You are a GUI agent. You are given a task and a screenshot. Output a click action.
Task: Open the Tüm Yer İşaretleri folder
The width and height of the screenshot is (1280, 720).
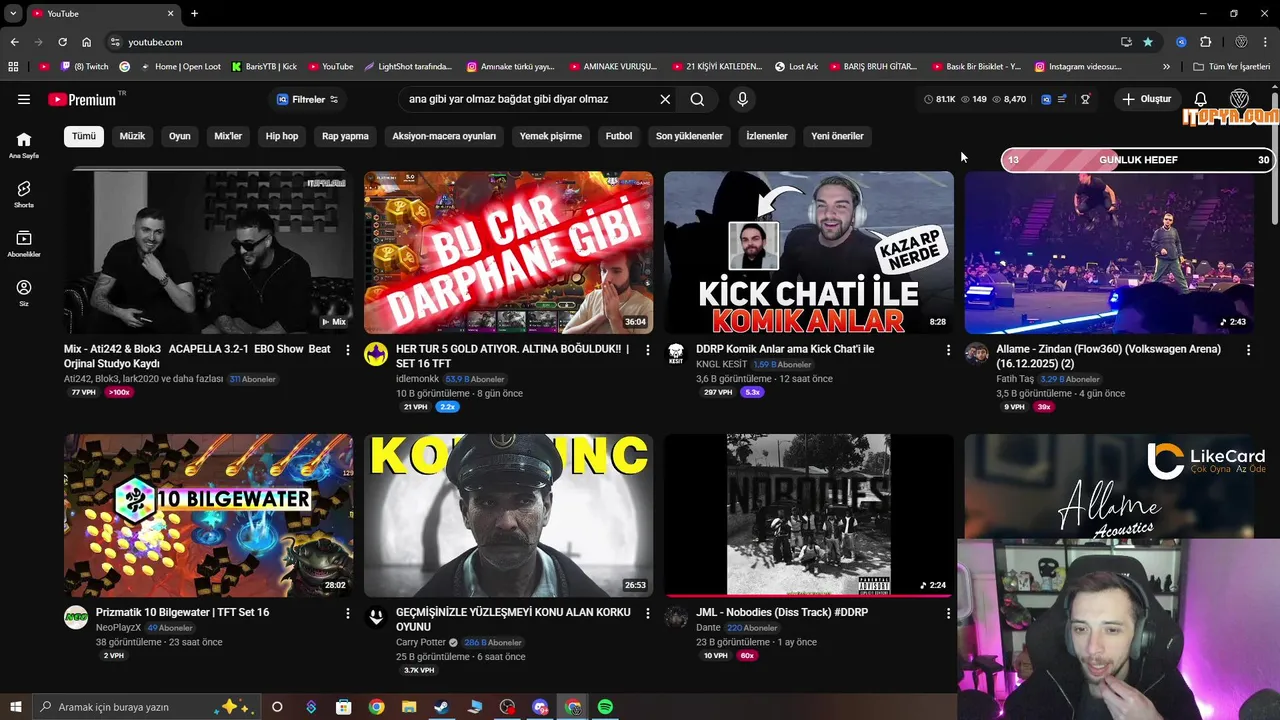(1232, 67)
